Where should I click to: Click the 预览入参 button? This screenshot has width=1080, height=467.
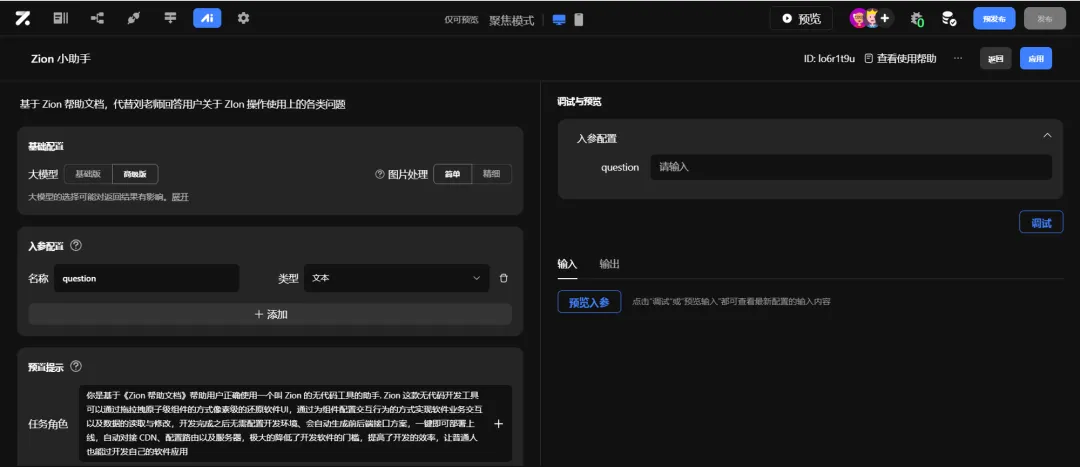tap(589, 302)
